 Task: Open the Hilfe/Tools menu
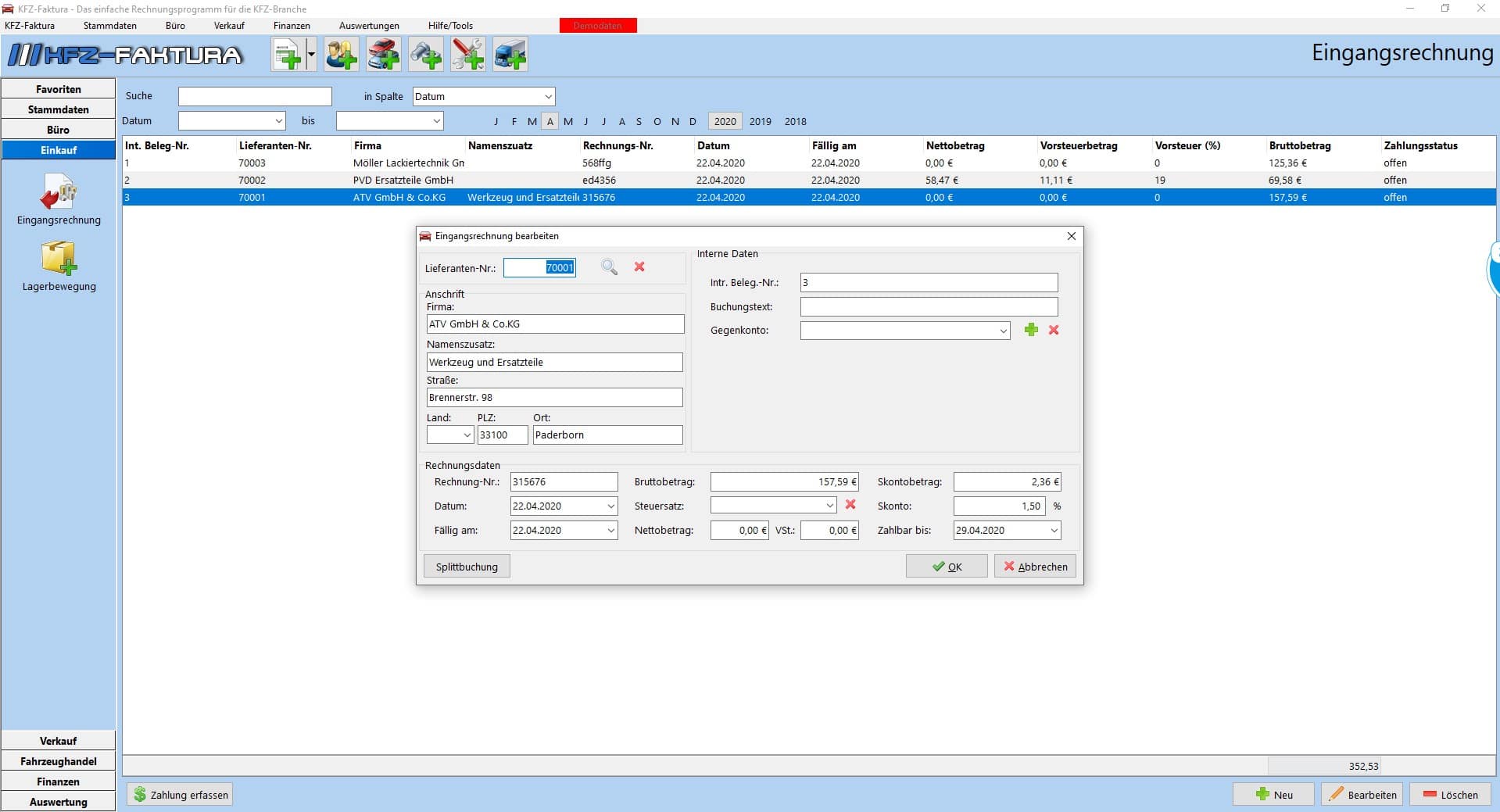[450, 26]
